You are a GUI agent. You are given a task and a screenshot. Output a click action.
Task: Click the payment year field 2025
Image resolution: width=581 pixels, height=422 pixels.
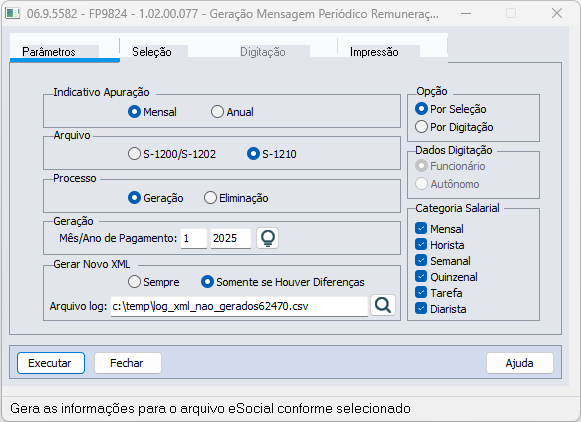coord(230,238)
